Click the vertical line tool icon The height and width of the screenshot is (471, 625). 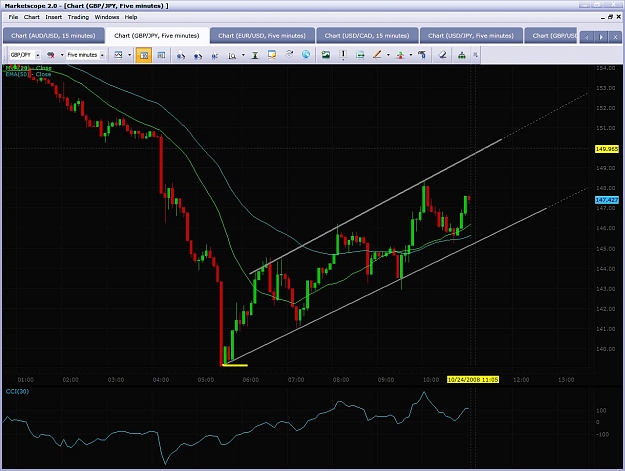coord(343,55)
